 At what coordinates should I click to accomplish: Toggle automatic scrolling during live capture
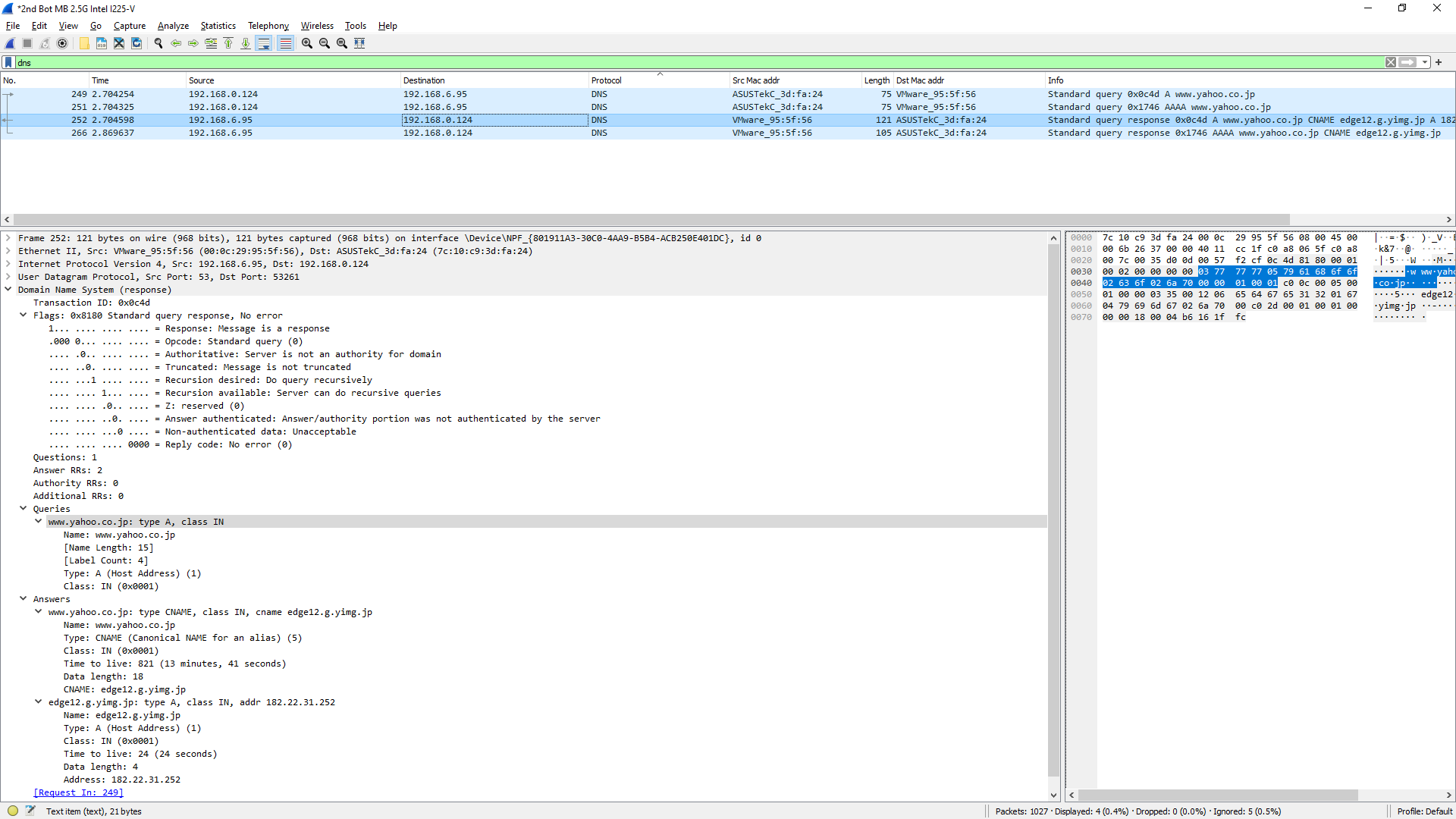pos(263,43)
